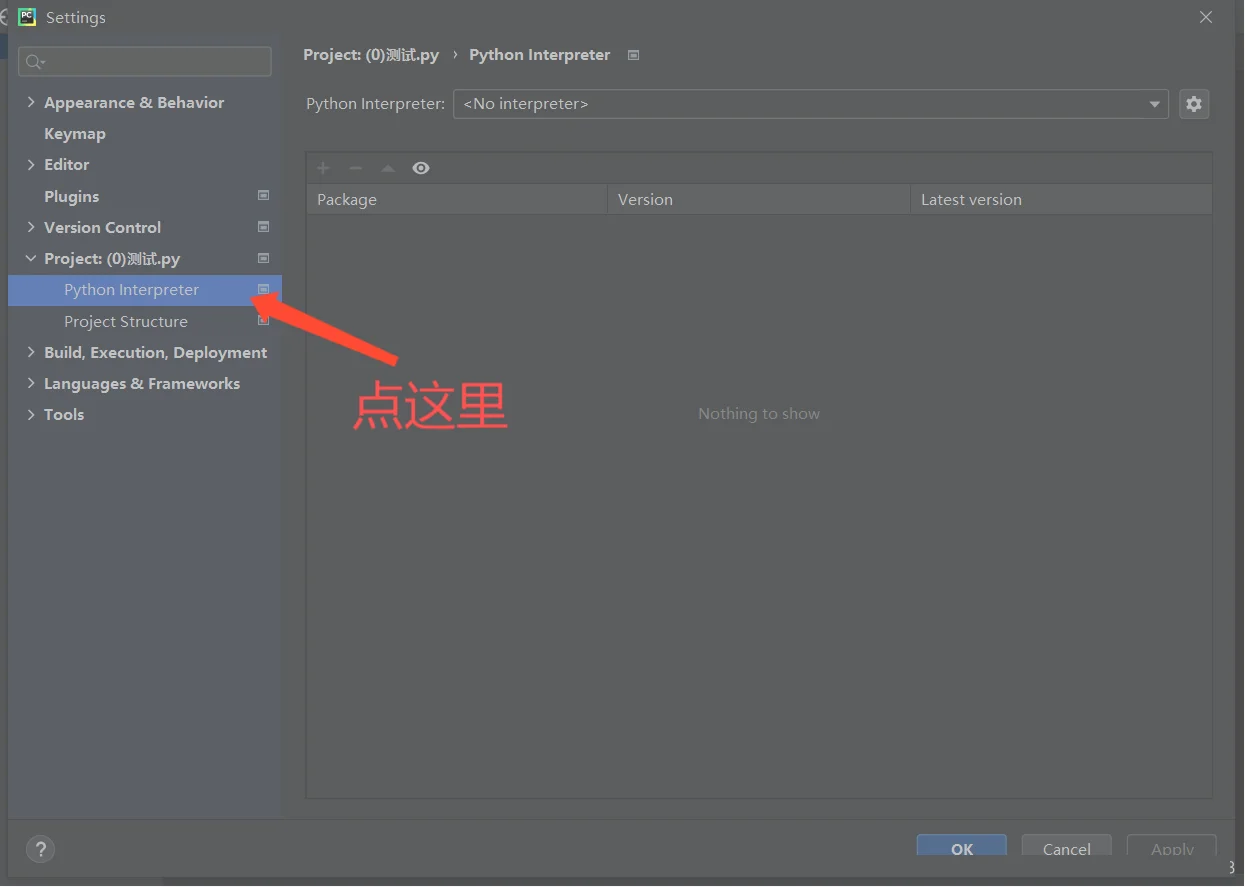This screenshot has height=887, width=1245.
Task: Expand the Build, Execution, Deployment section
Action: point(31,352)
